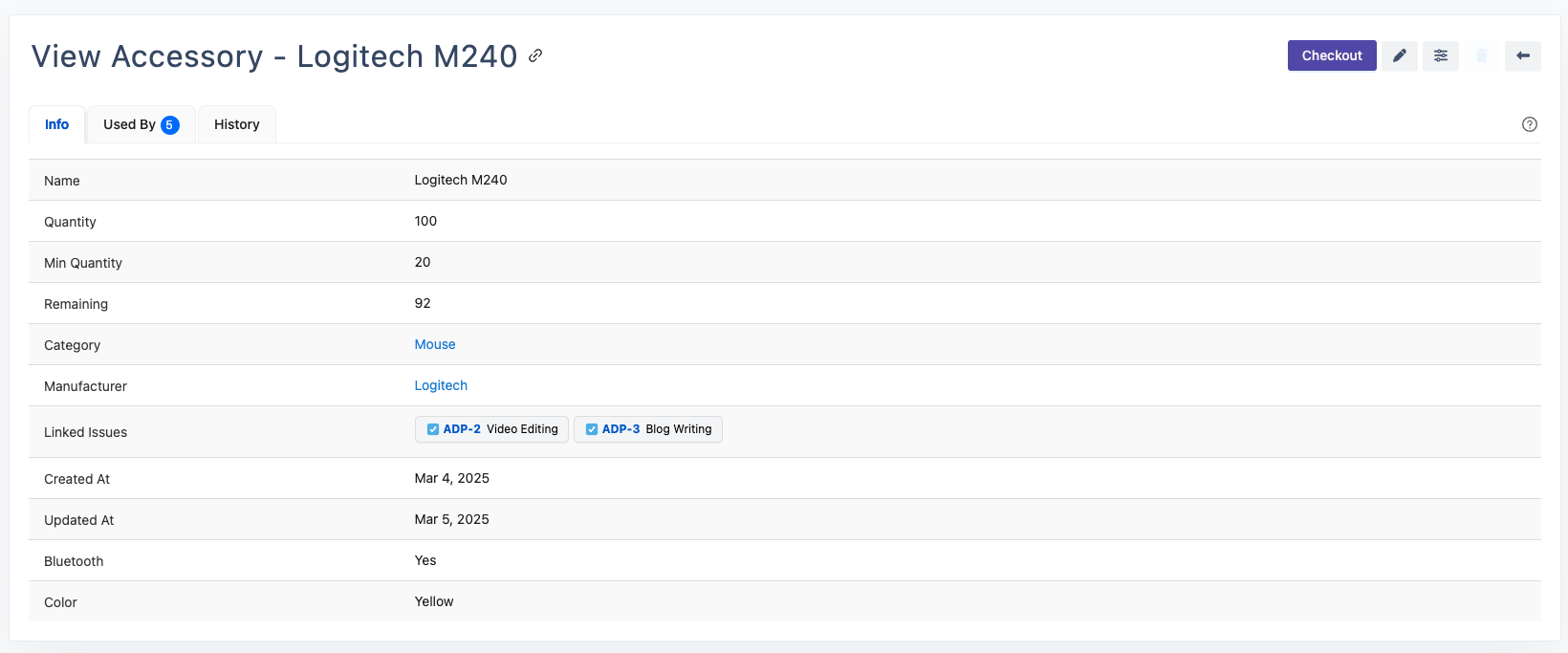Click the Min Quantity value 20
Screen dimensions: 1568x653
click(x=423, y=262)
